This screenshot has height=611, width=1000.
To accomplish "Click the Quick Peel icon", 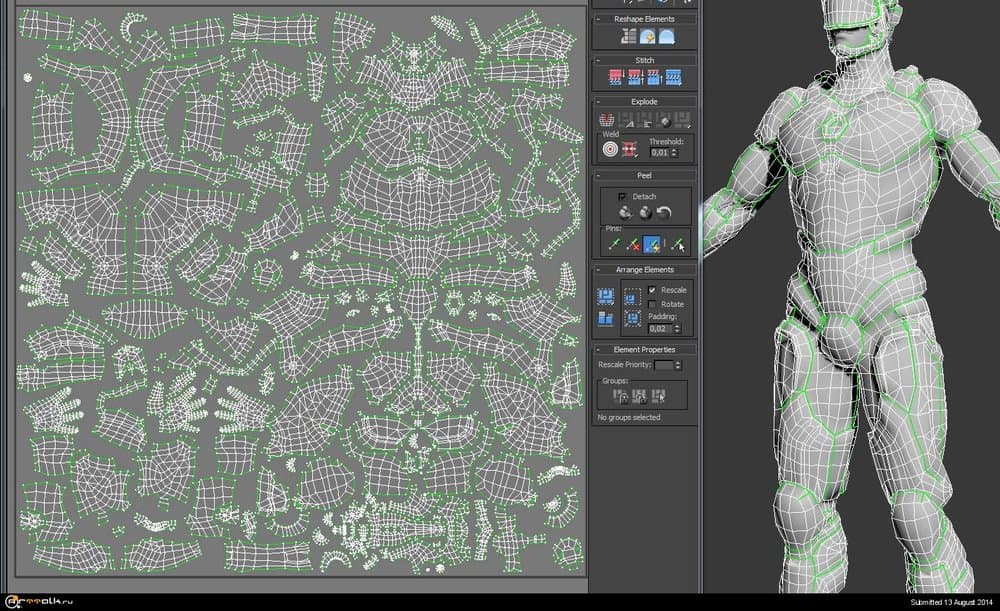I will [x=626, y=213].
